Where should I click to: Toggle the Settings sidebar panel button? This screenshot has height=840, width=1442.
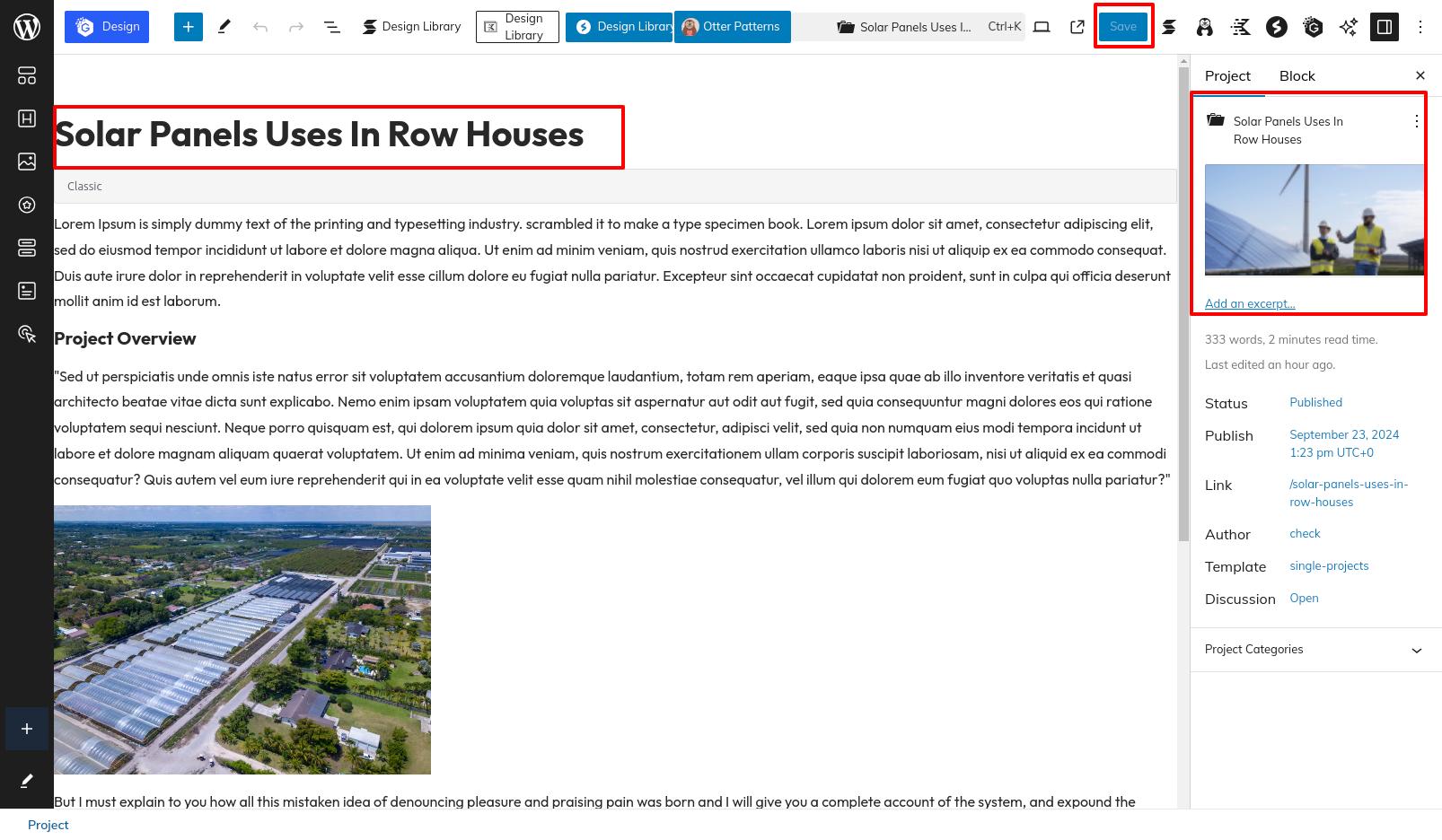point(1384,27)
